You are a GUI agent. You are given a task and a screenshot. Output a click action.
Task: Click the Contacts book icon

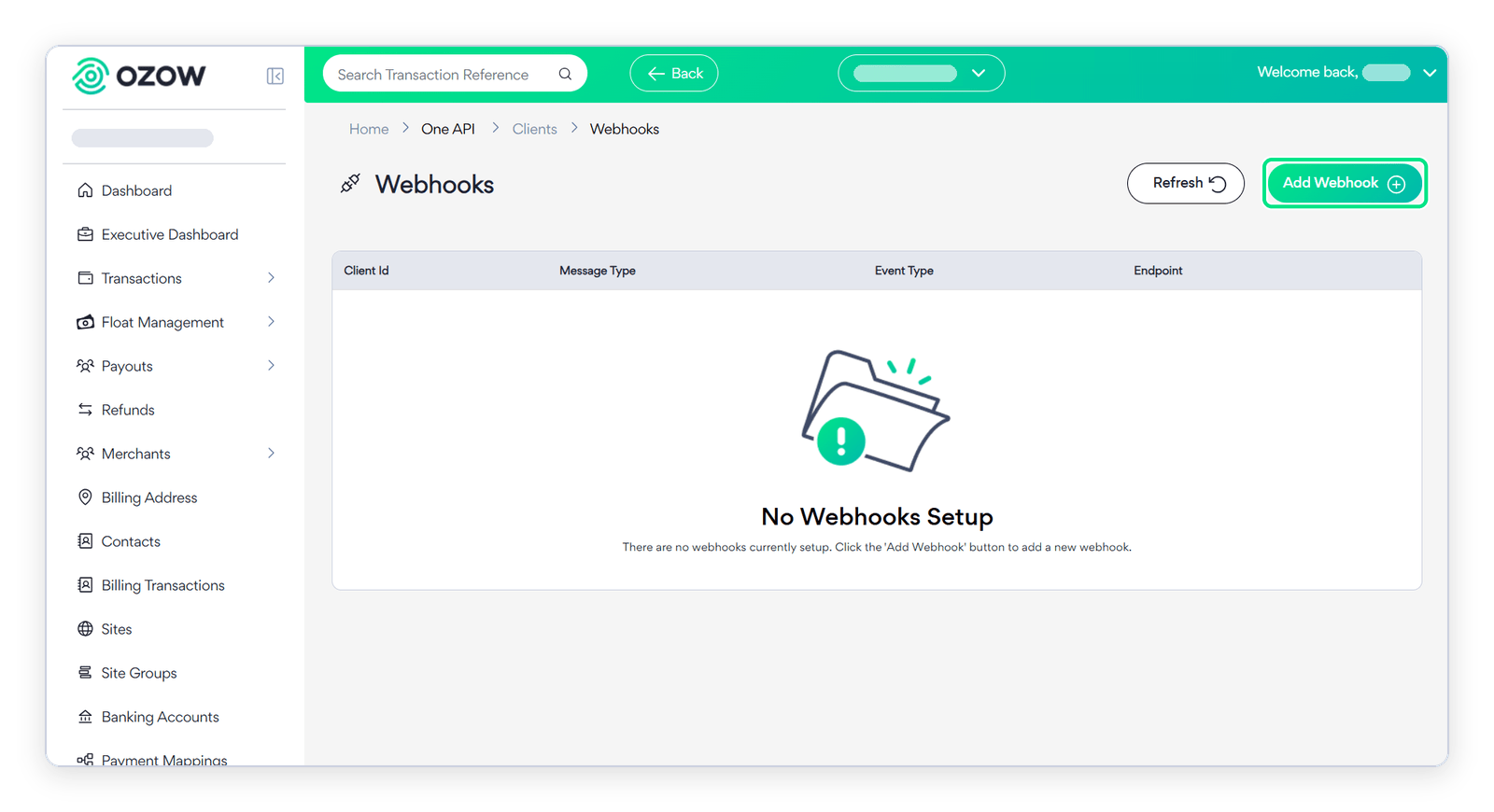click(x=85, y=541)
